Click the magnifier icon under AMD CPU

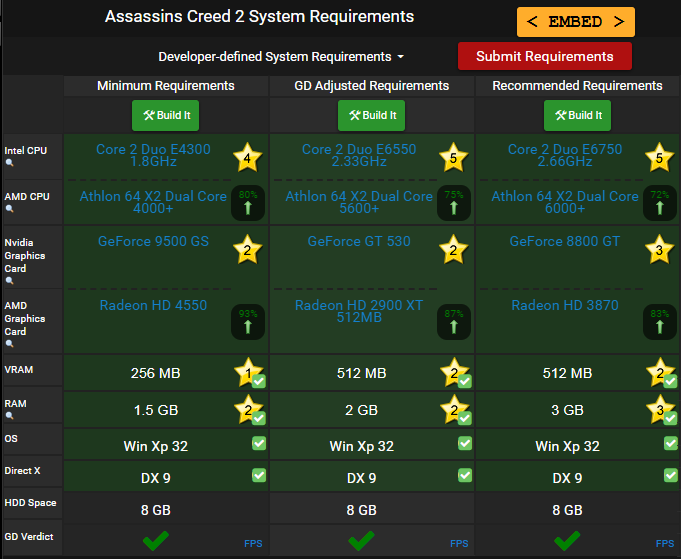(x=9, y=208)
